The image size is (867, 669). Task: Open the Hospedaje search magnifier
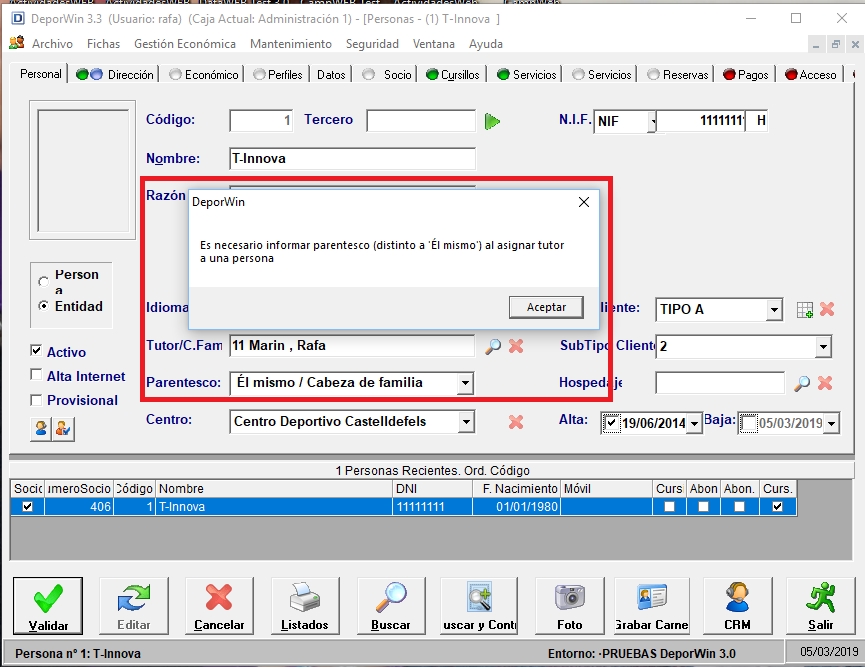tap(802, 383)
